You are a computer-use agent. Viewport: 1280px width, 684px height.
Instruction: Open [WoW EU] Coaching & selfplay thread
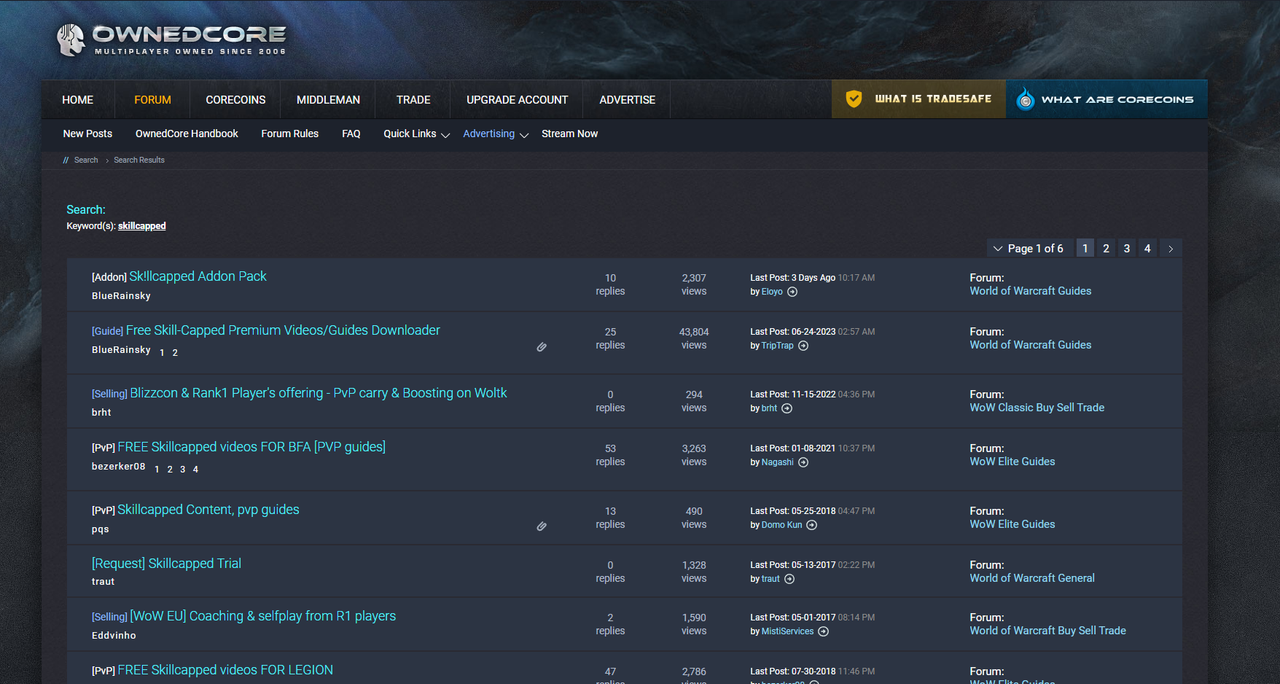coord(263,616)
